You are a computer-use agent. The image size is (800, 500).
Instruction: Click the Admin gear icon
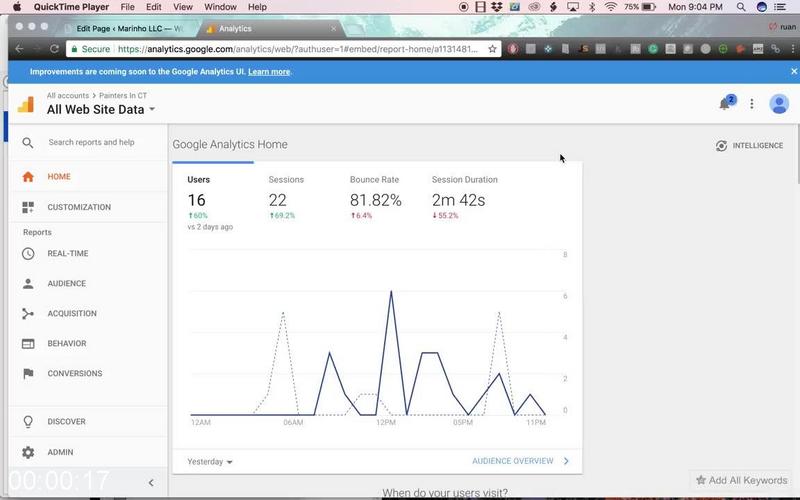pos(28,452)
